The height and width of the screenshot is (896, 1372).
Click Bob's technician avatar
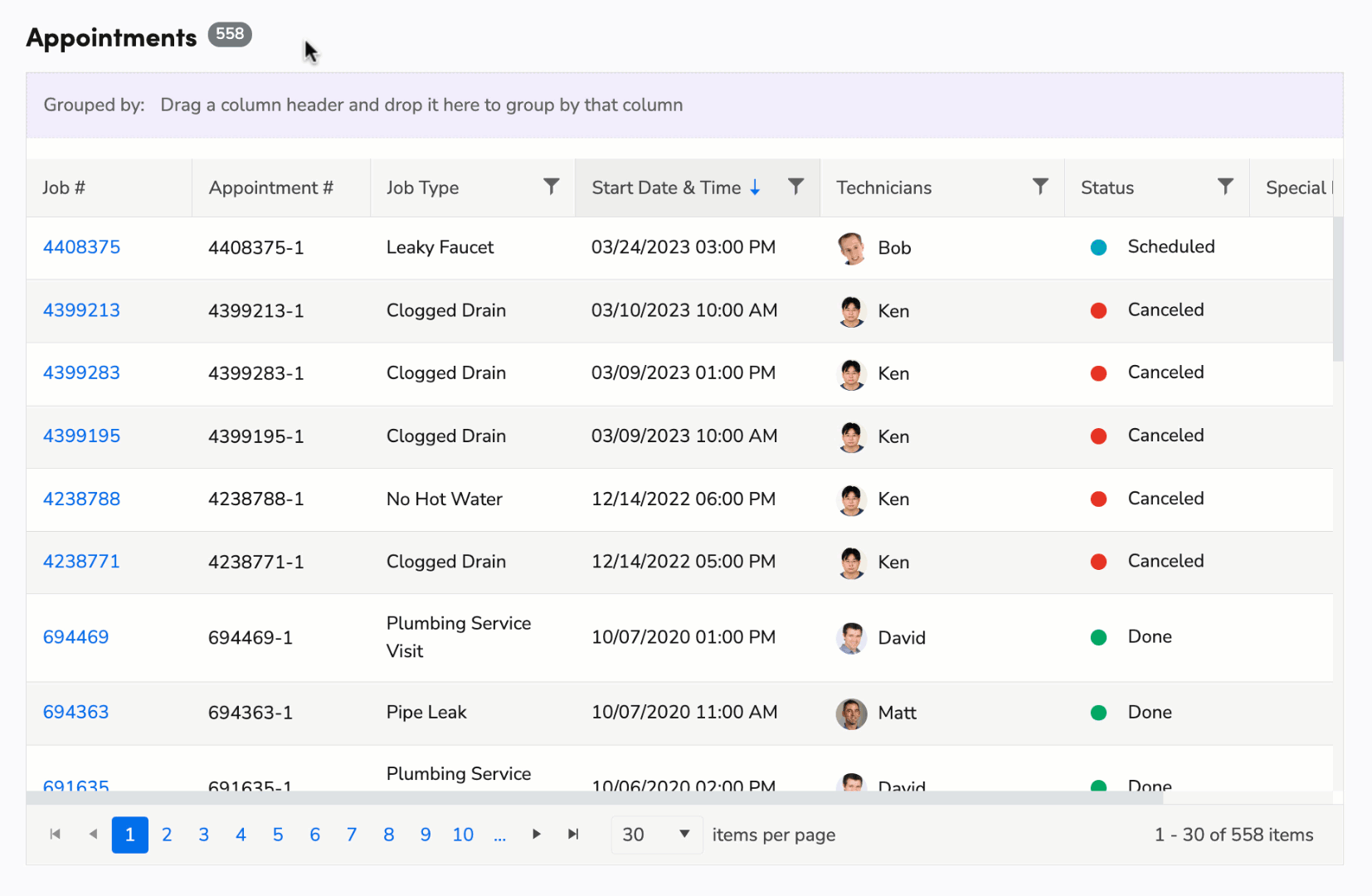click(850, 247)
